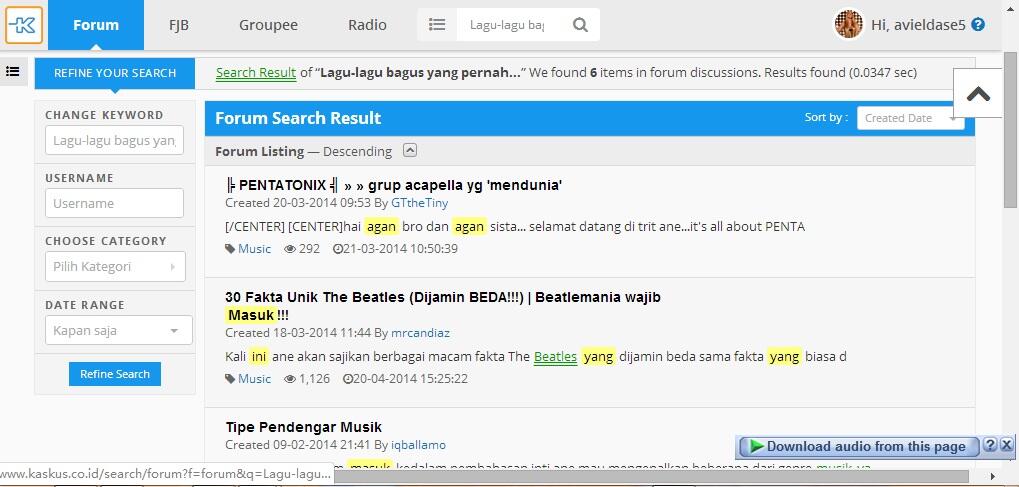Open Music category in Beatles result
Screen dimensions: 1019x487
pyautogui.click(x=255, y=378)
